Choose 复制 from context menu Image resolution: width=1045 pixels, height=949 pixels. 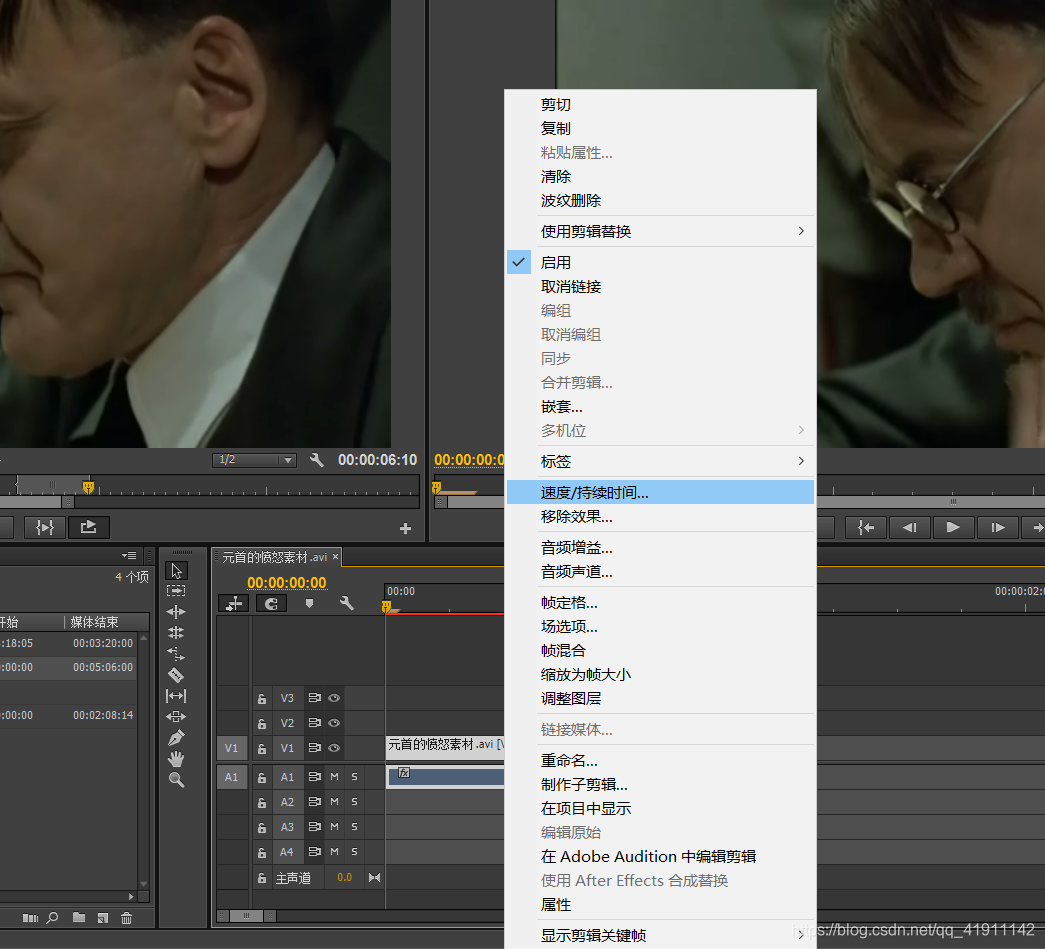point(660,129)
